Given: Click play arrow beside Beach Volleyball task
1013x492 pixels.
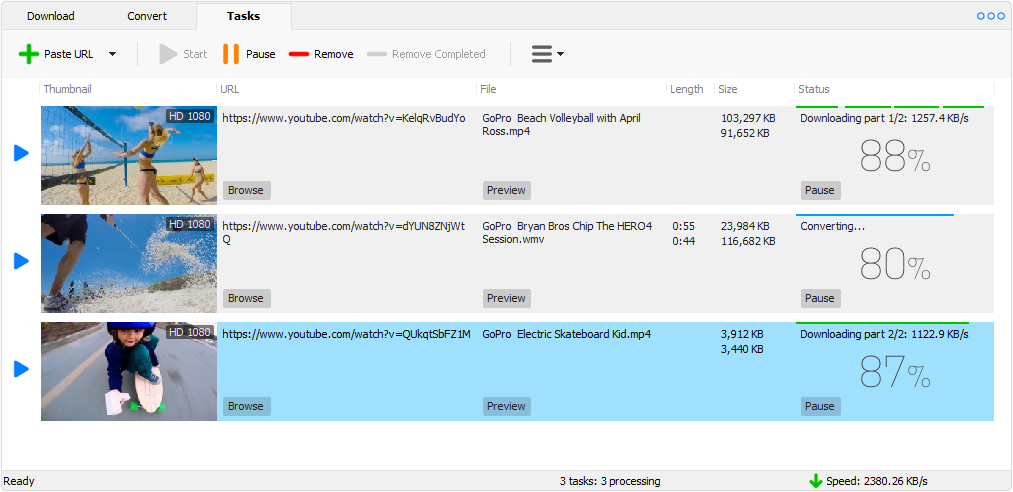Looking at the screenshot, I should point(21,153).
